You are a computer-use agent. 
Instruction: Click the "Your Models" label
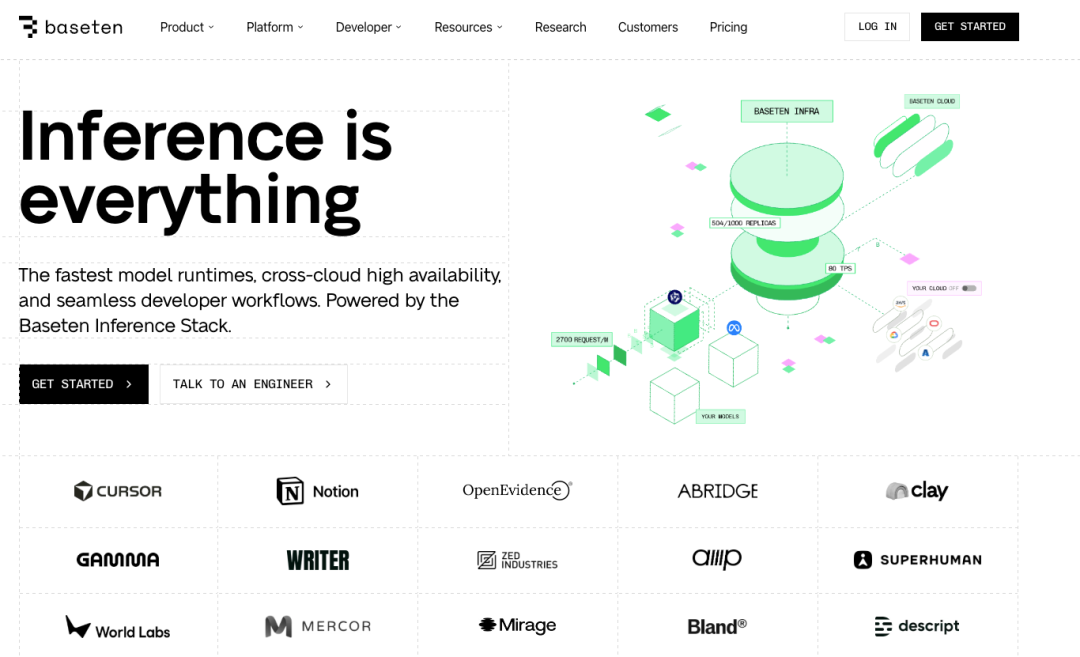720,417
